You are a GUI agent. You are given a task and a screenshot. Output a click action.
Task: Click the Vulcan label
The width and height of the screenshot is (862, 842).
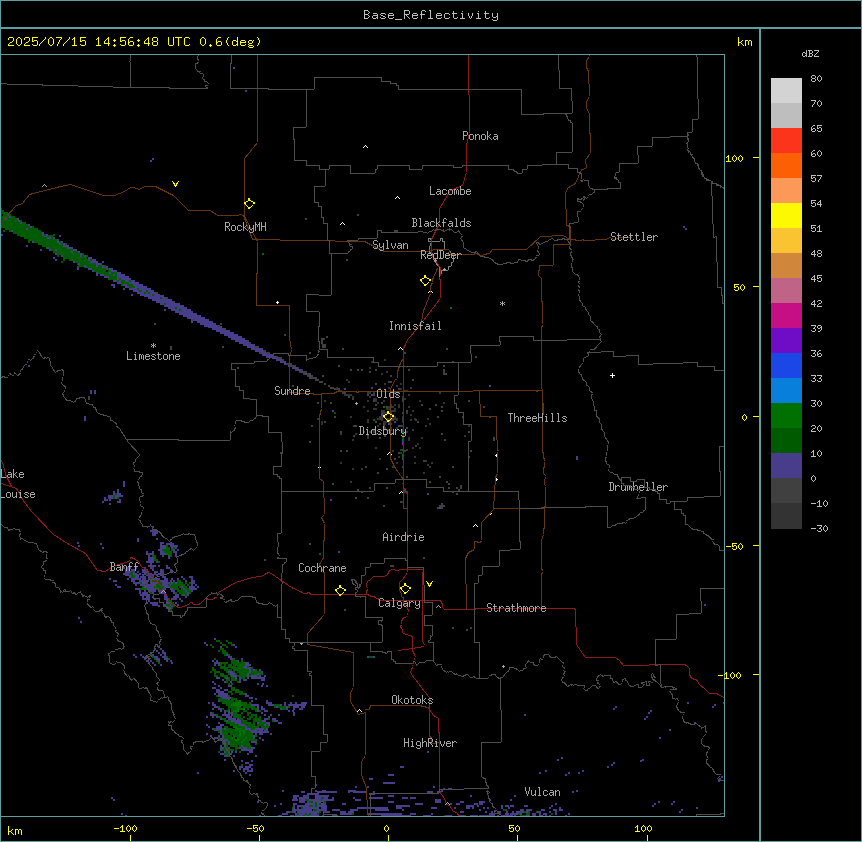click(542, 792)
